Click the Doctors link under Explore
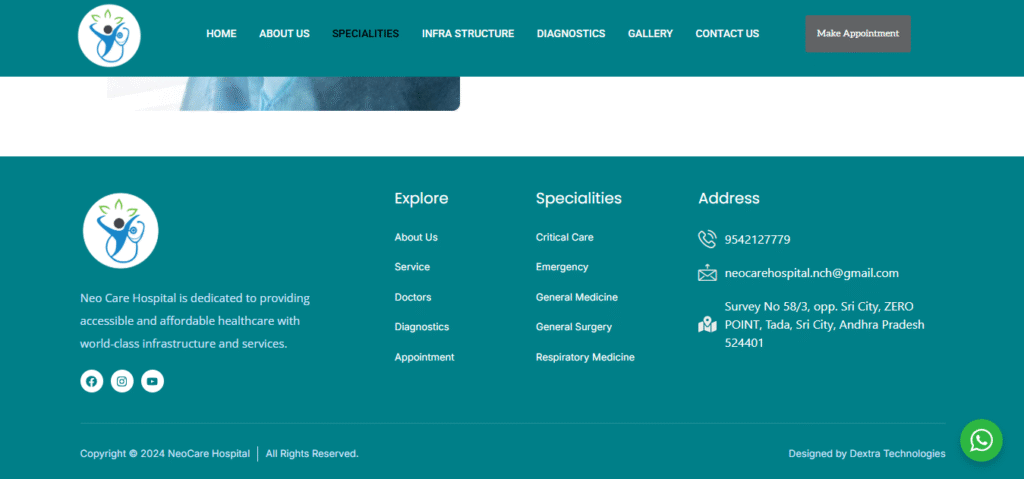This screenshot has width=1024, height=479. point(412,298)
